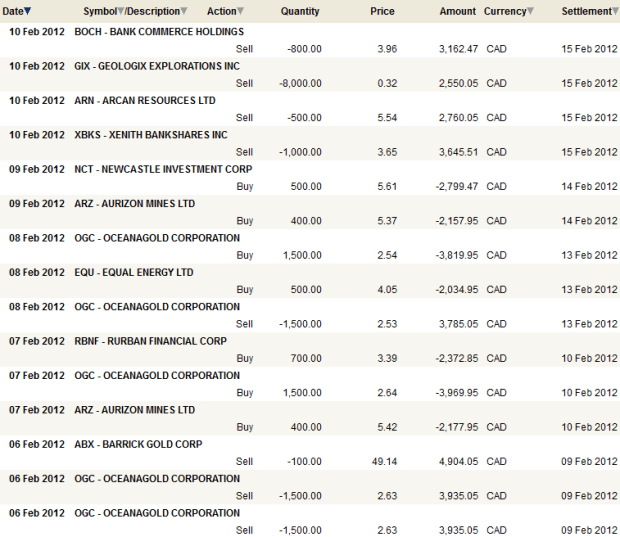Select RBNF - Rurban Financial Corp
620x537 pixels.
point(150,341)
